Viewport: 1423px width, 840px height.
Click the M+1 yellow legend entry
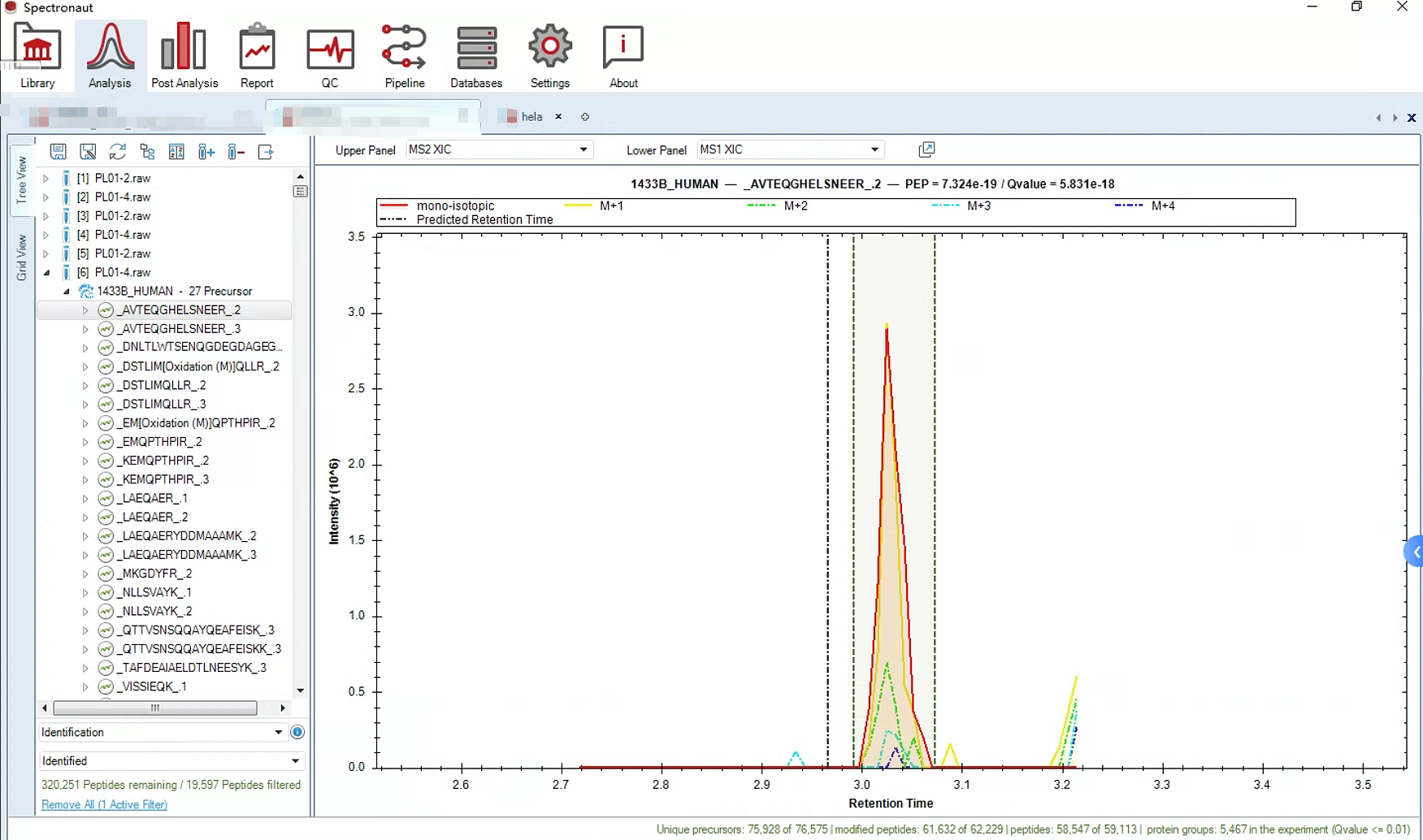click(594, 206)
